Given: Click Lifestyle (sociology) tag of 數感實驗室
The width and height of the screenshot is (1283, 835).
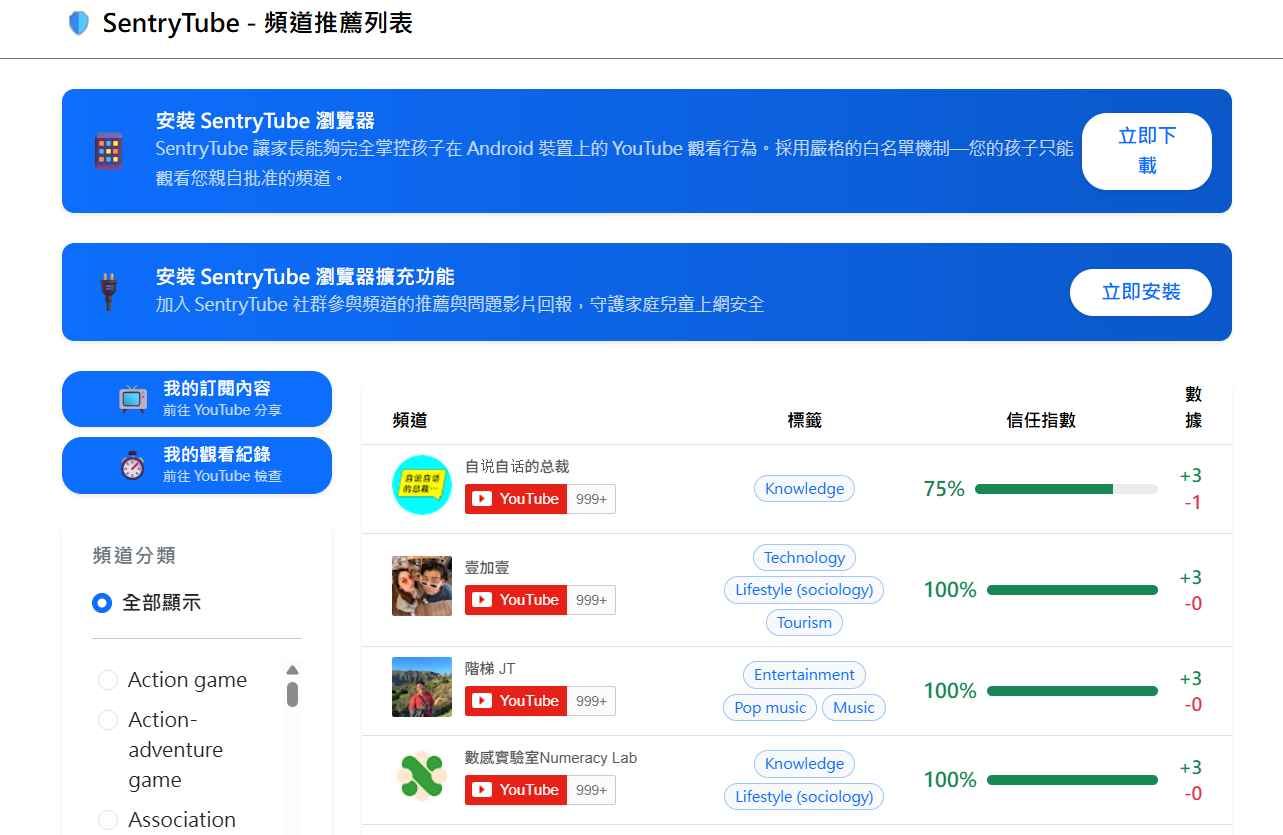Looking at the screenshot, I should click(x=804, y=797).
